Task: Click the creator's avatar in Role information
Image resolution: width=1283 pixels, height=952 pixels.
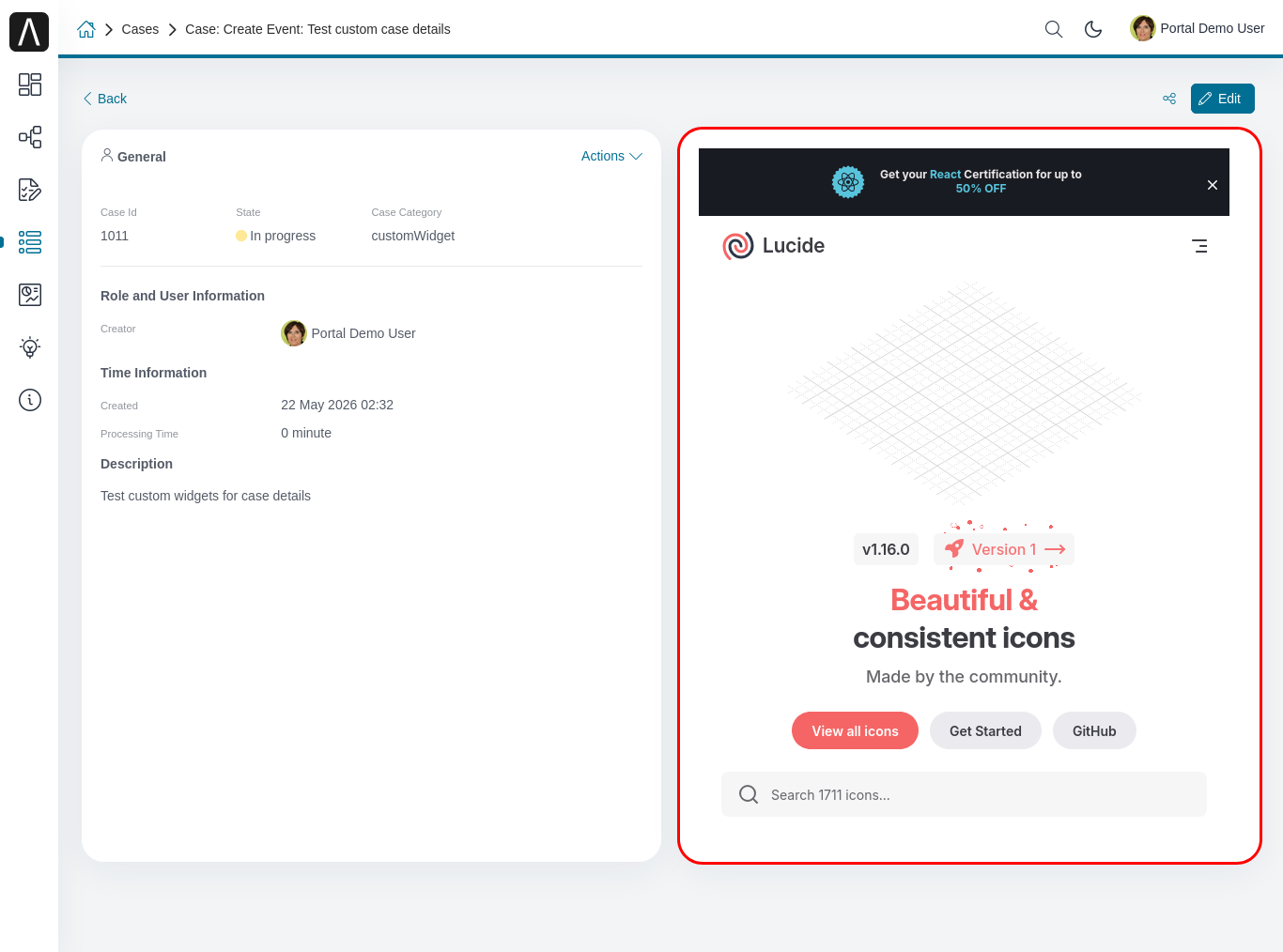Action: pyautogui.click(x=294, y=333)
